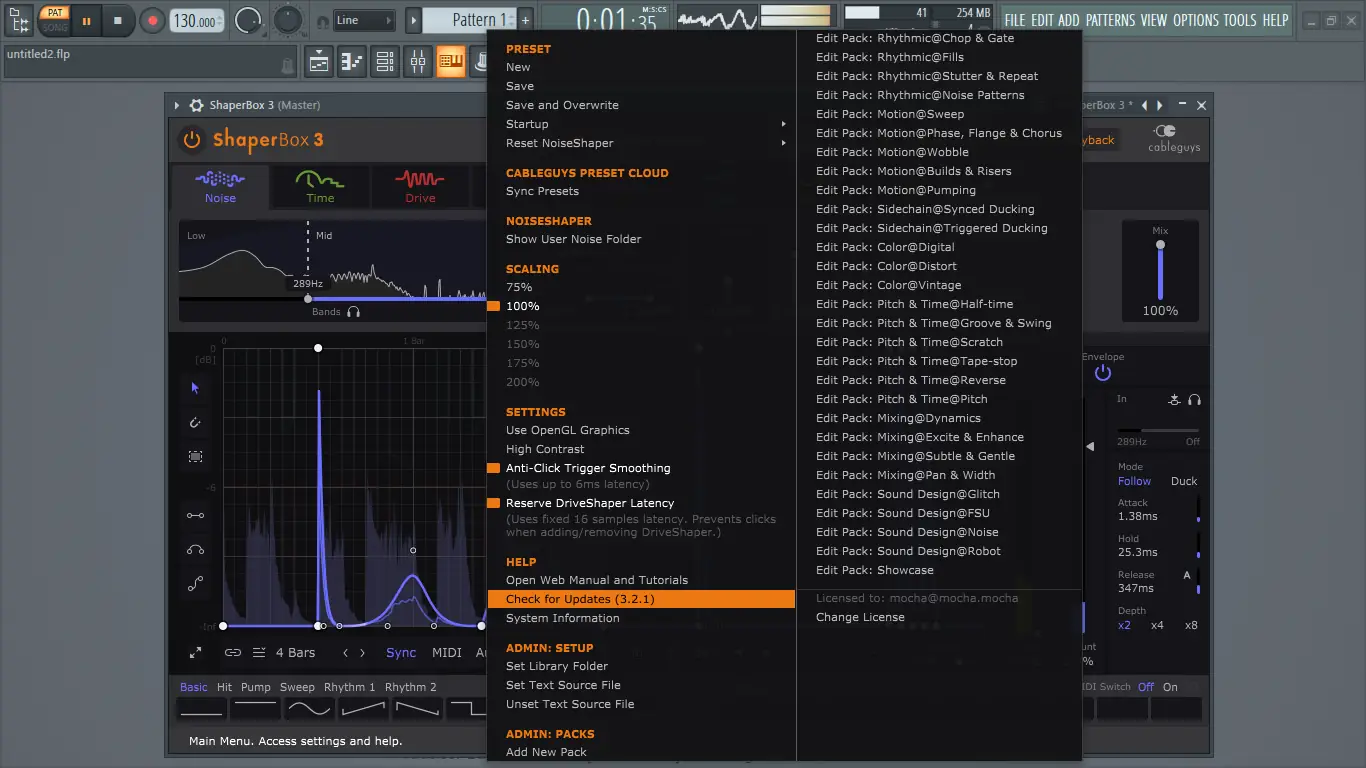Click the envelope input headphones icon
Viewport: 1366px width, 768px height.
(x=1194, y=400)
